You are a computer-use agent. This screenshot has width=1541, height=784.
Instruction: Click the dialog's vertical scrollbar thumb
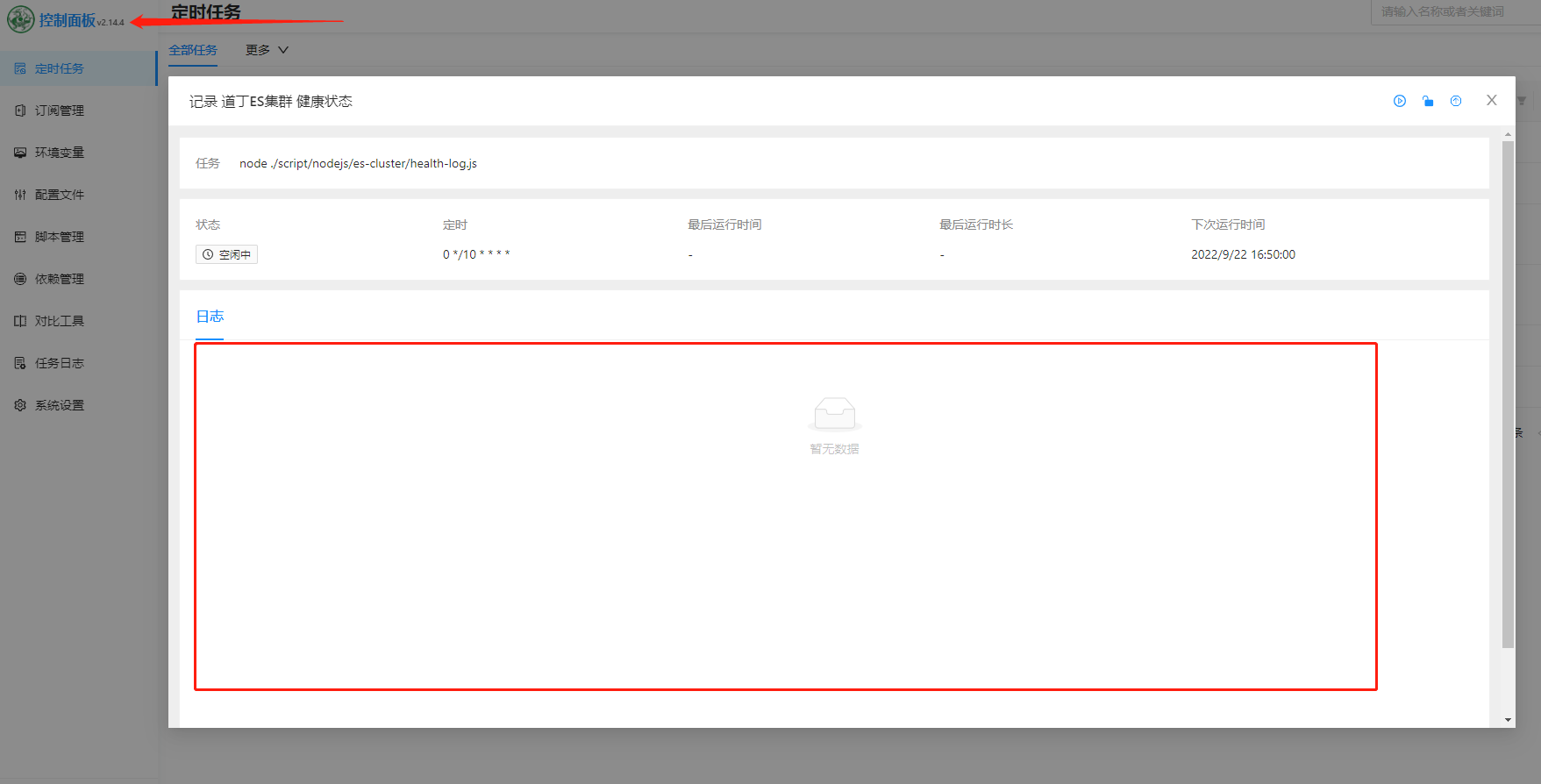pos(1508,395)
